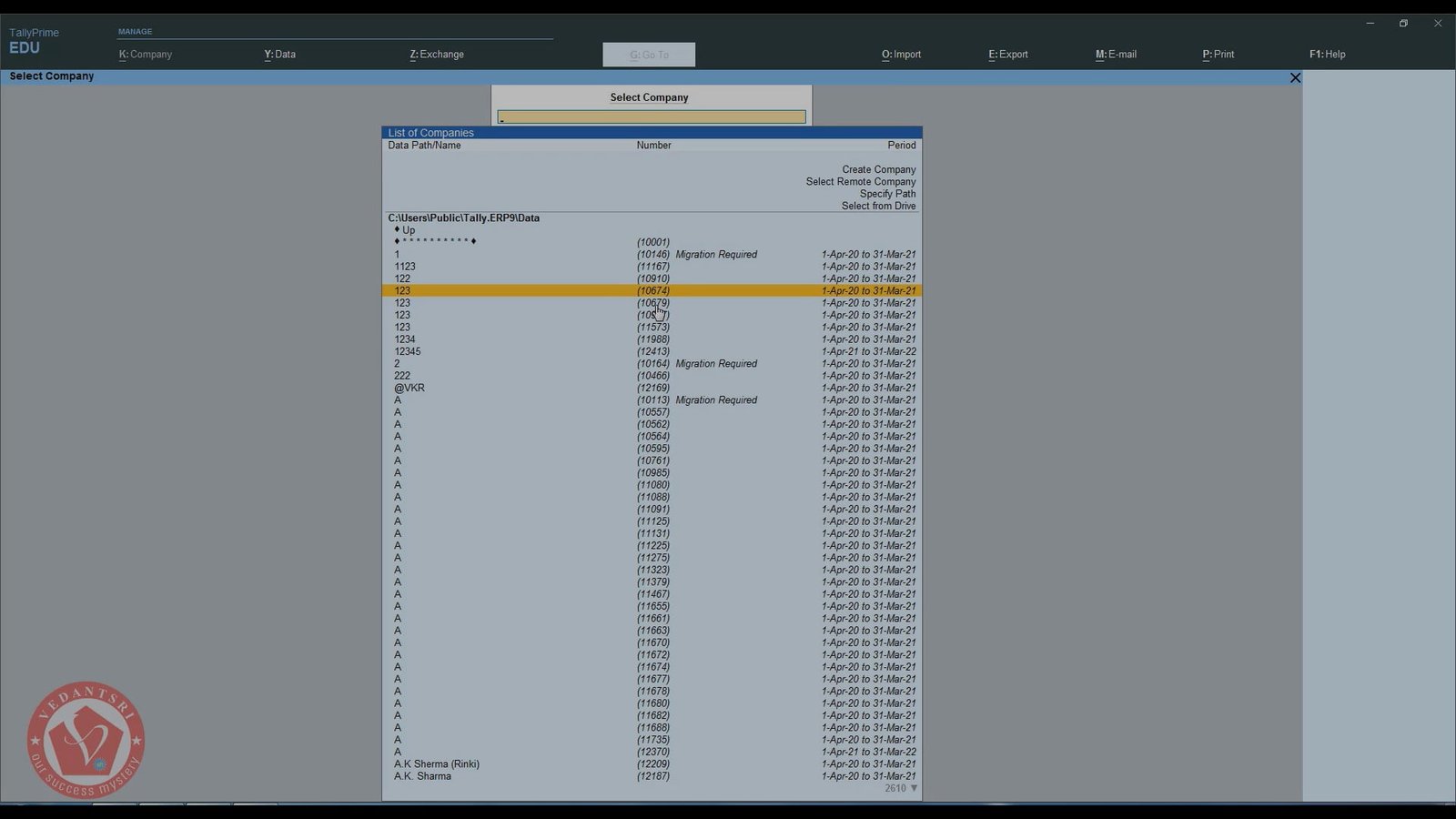Select company @VKR from the list

[x=409, y=388]
